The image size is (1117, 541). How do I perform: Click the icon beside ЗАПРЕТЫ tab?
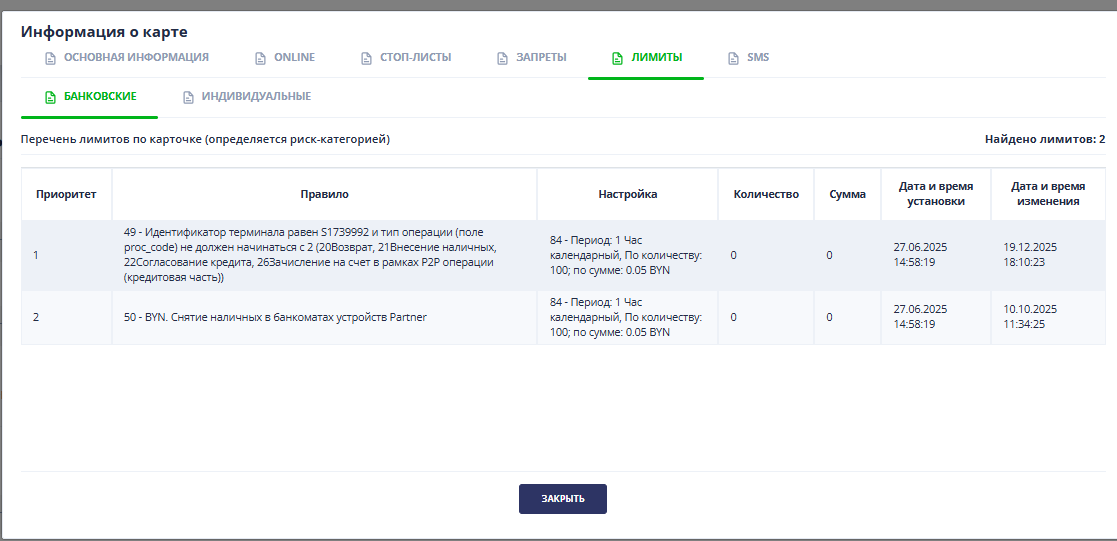[503, 58]
